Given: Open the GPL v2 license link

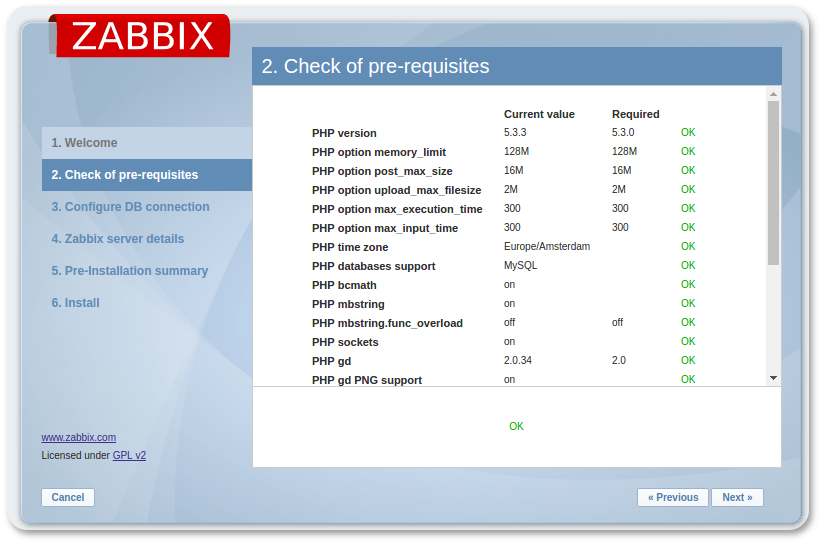Looking at the screenshot, I should pyautogui.click(x=129, y=455).
